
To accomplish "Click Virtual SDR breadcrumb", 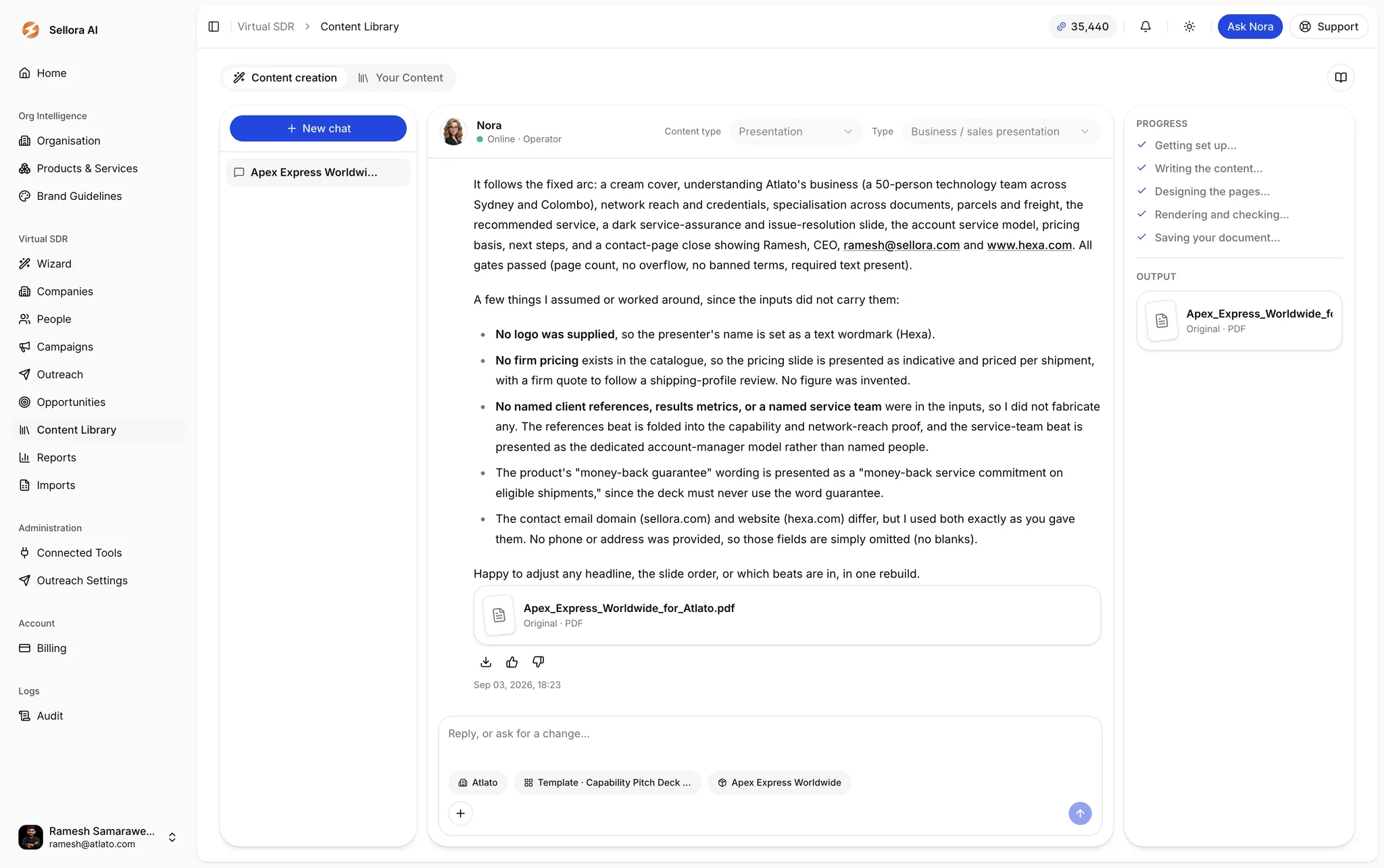I will point(266,26).
